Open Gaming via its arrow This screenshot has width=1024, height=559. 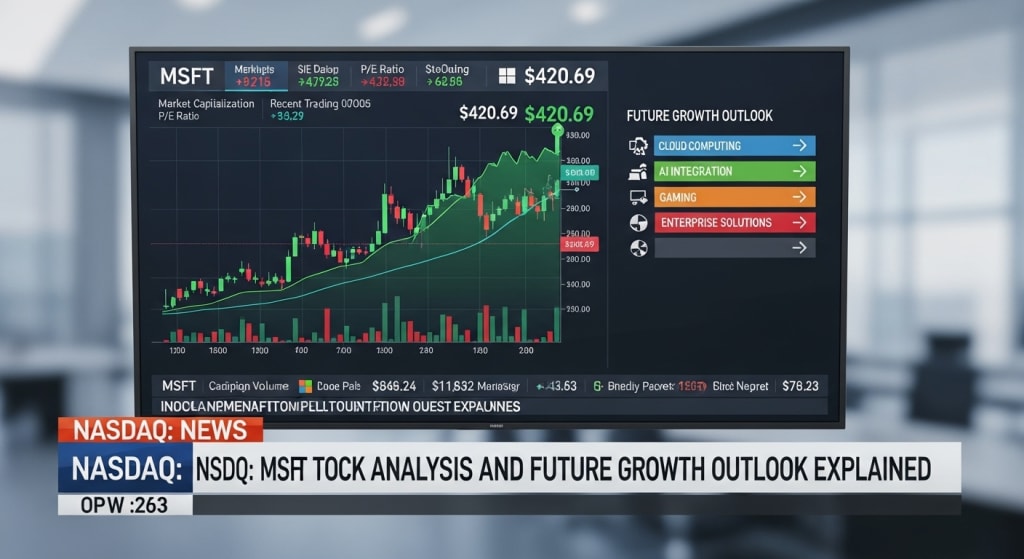pos(799,197)
